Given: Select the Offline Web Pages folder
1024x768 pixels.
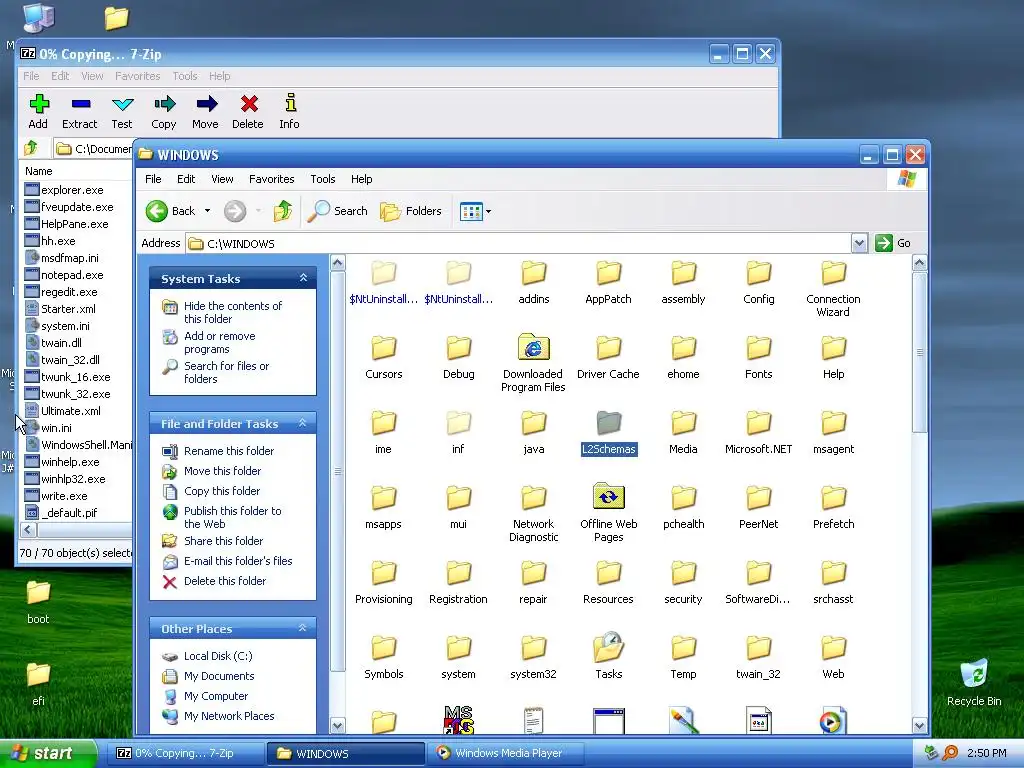Looking at the screenshot, I should (609, 513).
